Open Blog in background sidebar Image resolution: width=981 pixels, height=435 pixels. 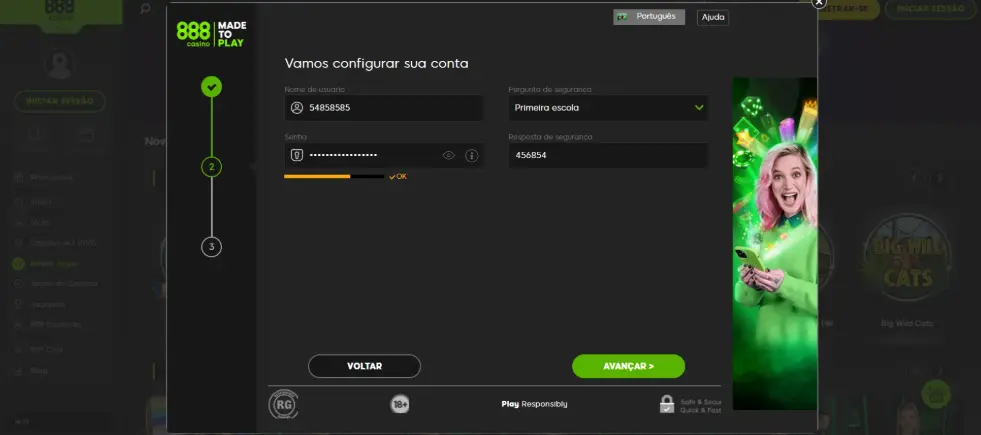[x=39, y=371]
